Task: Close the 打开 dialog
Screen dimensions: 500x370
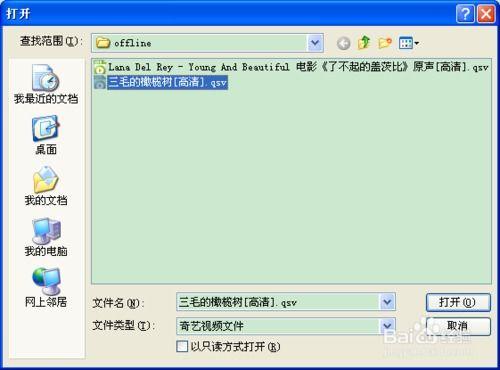Action: (x=486, y=14)
